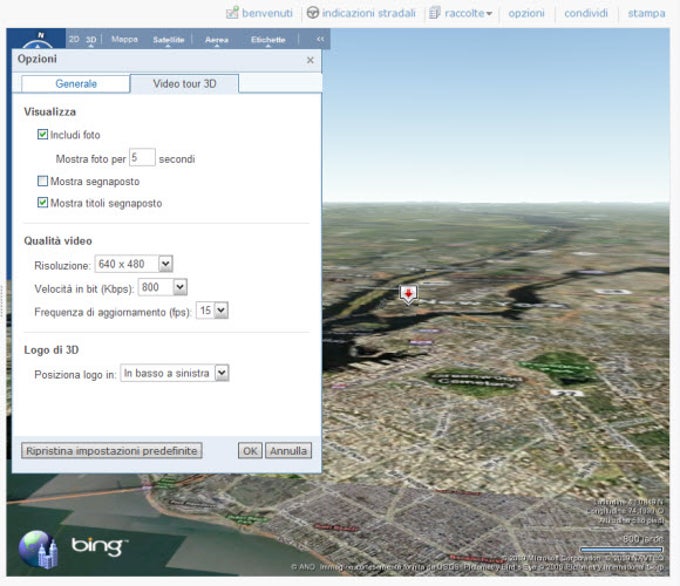Open the Risoluzione 640 x 480 dropdown

coord(134,264)
